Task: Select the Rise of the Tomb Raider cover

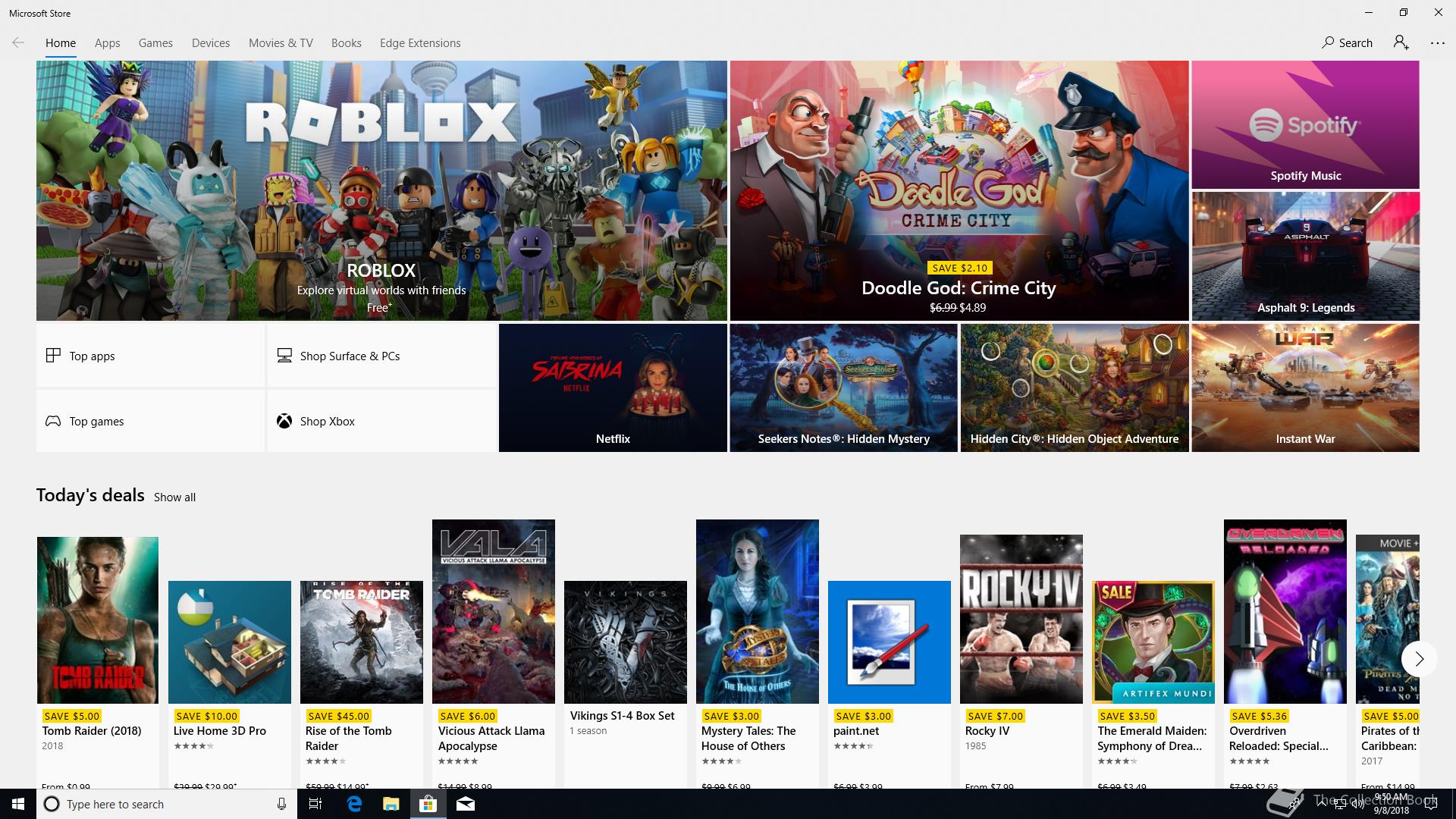Action: coord(362,642)
